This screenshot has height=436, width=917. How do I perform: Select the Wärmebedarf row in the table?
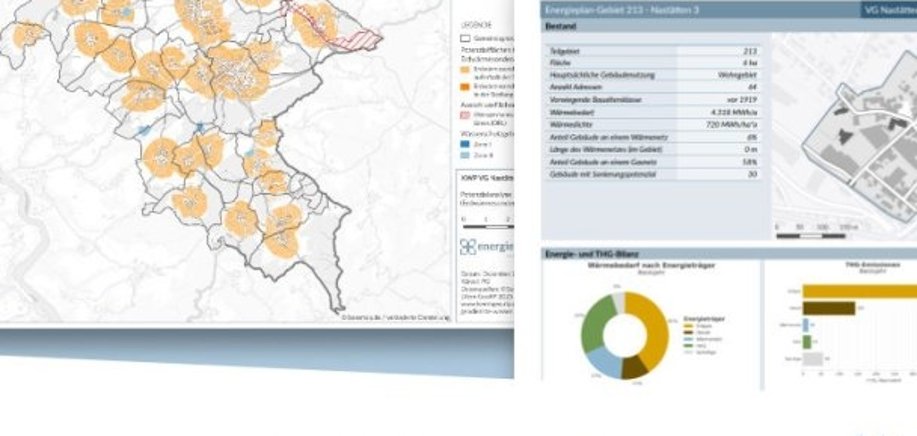click(x=655, y=113)
